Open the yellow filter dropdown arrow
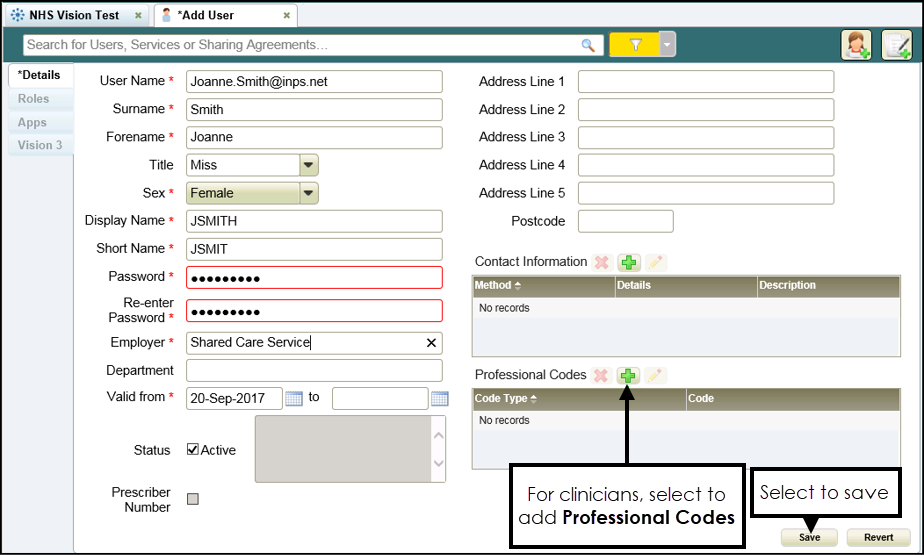 pos(667,45)
